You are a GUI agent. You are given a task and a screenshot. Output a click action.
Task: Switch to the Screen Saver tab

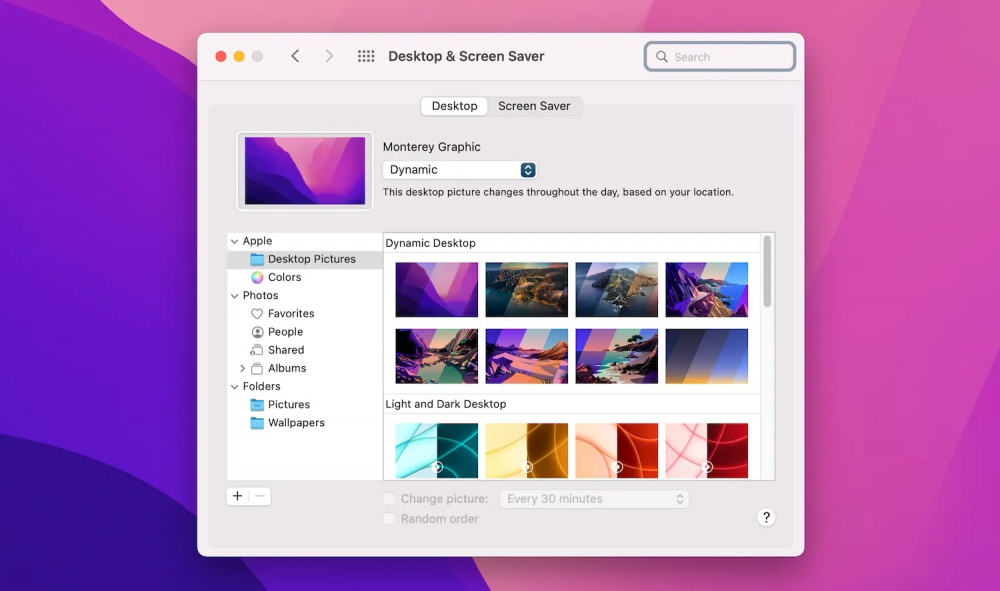coord(534,106)
